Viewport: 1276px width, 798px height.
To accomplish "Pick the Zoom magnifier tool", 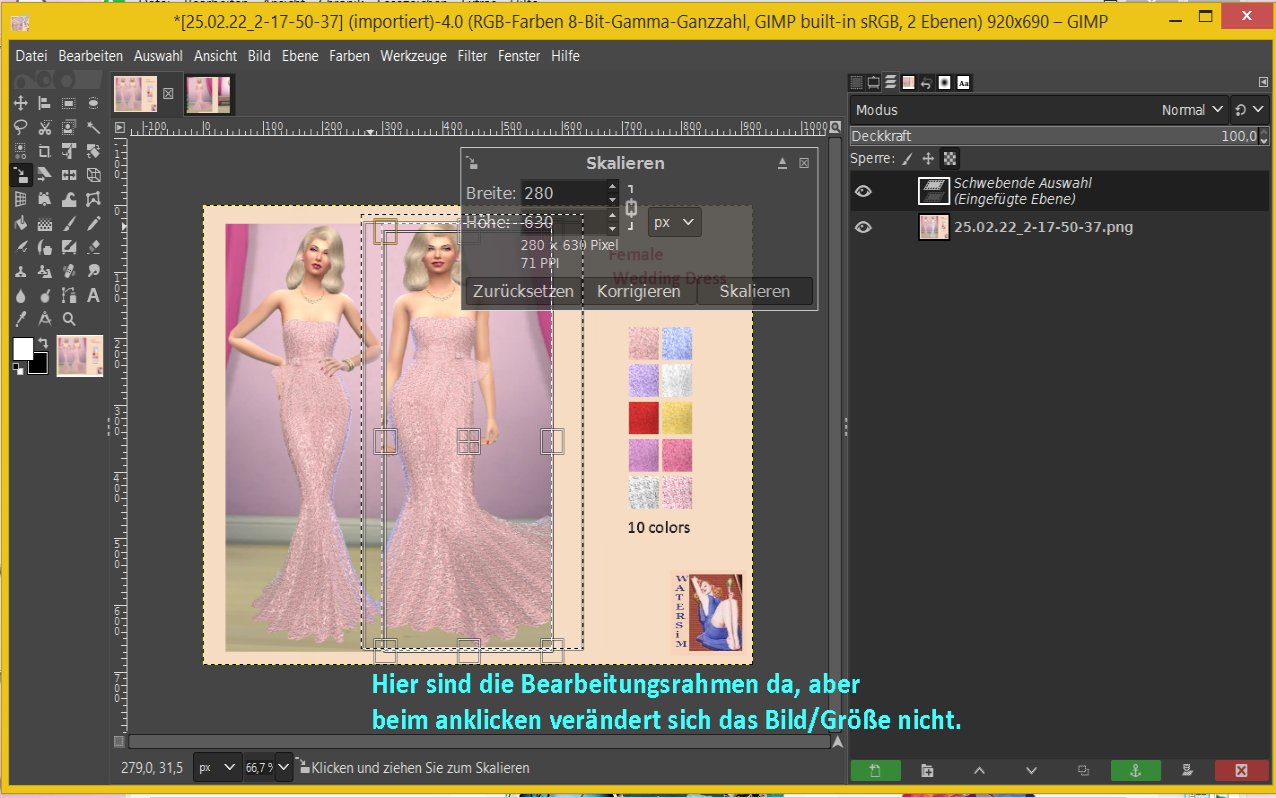I will coord(69,320).
